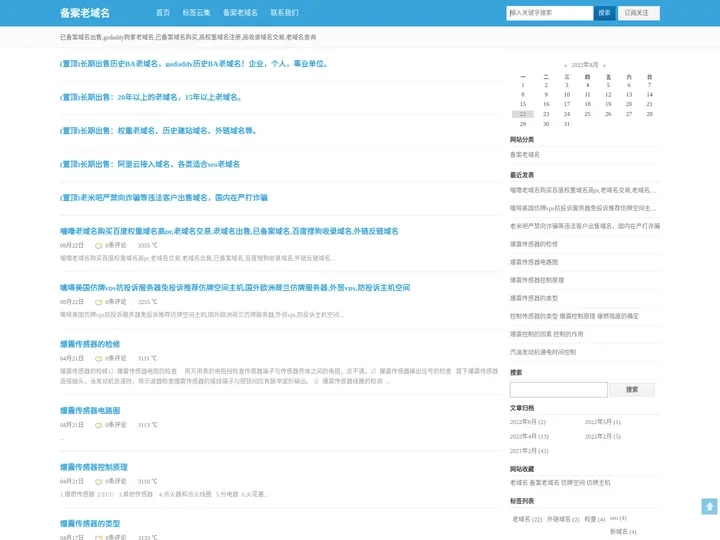Open archive 2022年8月 (2)
The width and height of the screenshot is (720, 540).
coord(528,422)
